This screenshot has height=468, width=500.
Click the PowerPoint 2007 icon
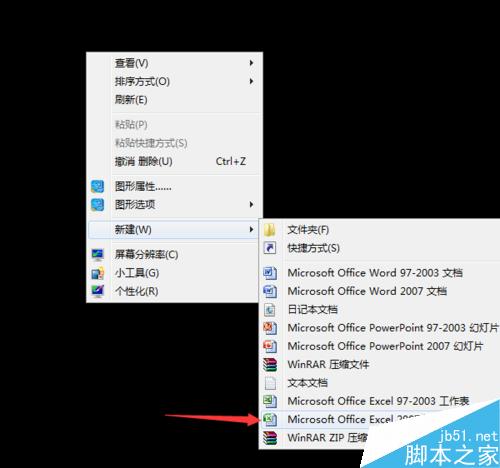click(270, 346)
